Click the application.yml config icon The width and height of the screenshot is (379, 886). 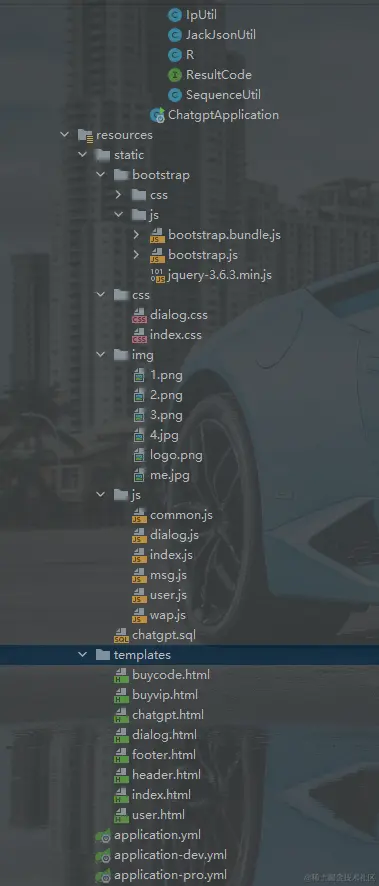(103, 835)
